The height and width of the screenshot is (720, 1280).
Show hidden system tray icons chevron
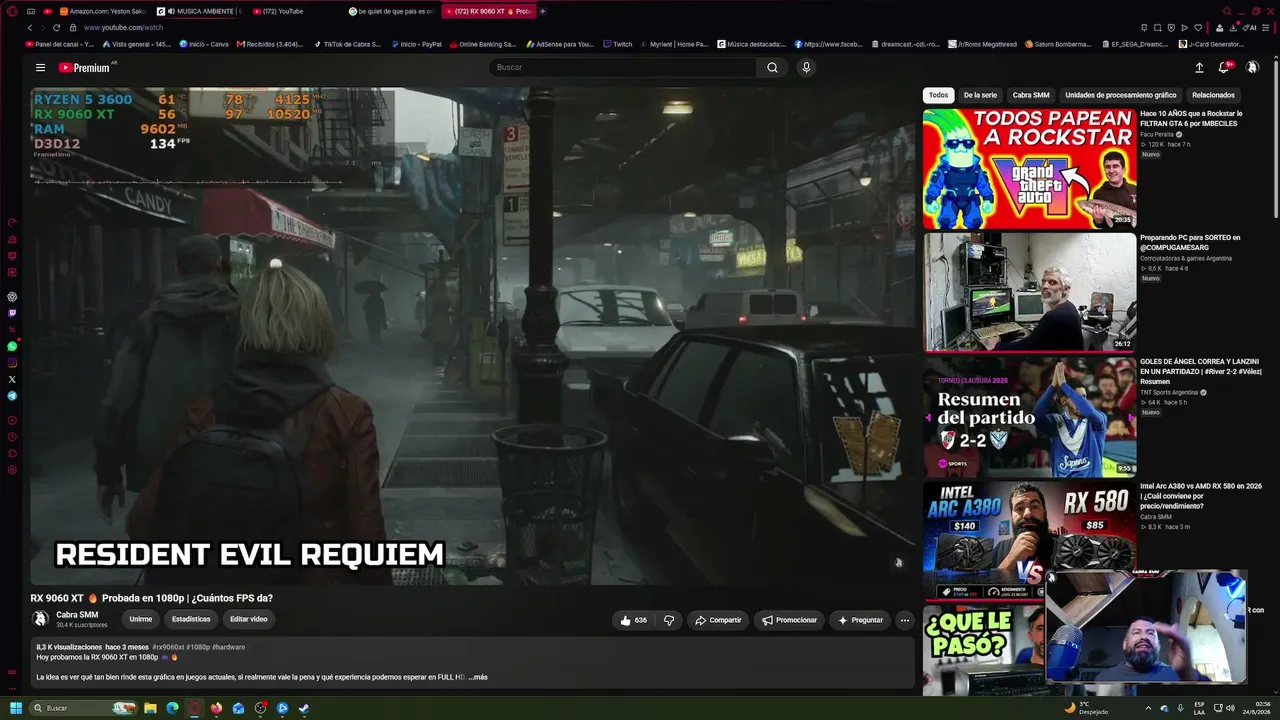point(1148,708)
